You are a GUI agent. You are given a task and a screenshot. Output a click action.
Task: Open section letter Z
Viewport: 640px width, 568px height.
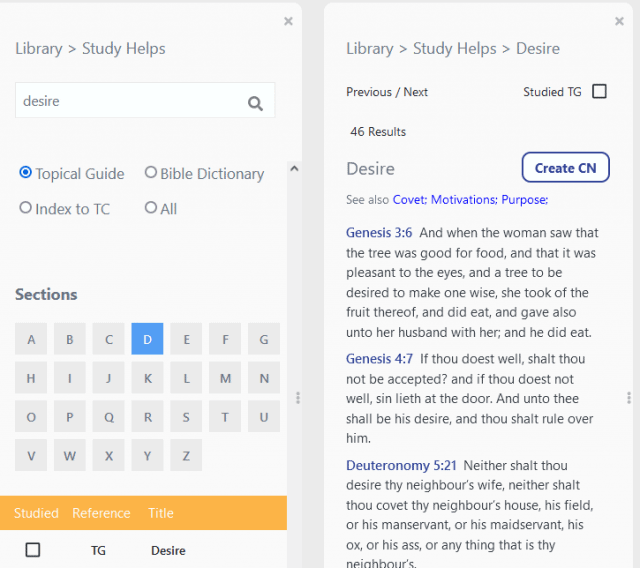click(186, 455)
